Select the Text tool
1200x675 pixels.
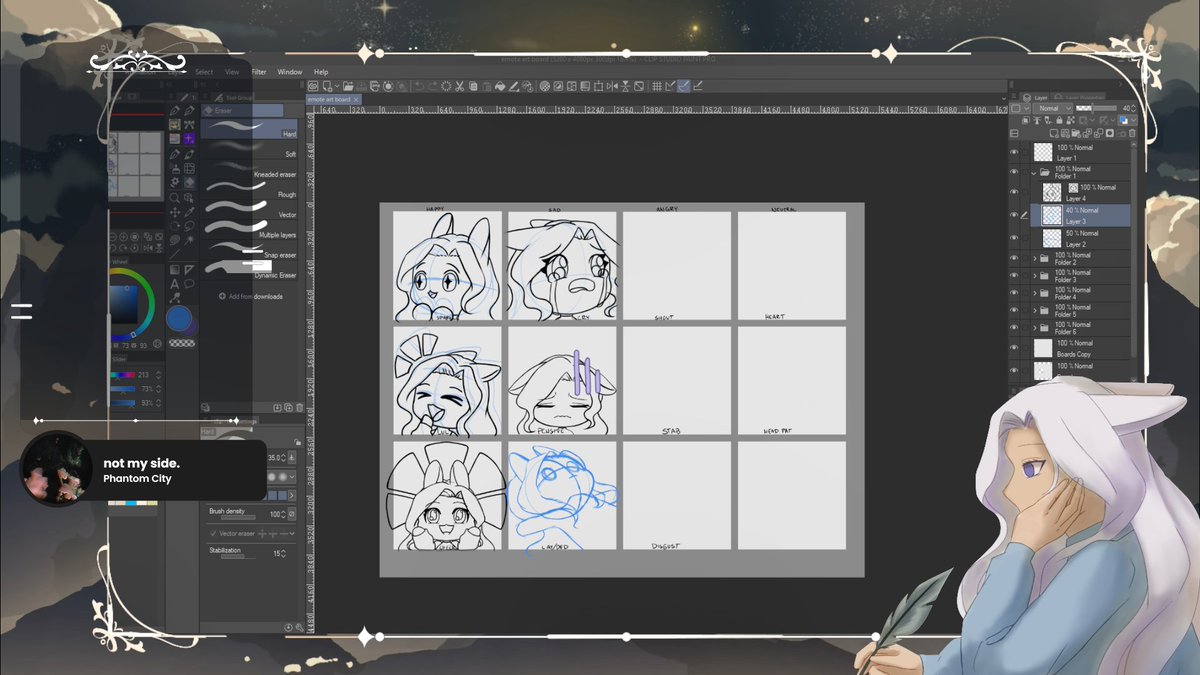174,284
